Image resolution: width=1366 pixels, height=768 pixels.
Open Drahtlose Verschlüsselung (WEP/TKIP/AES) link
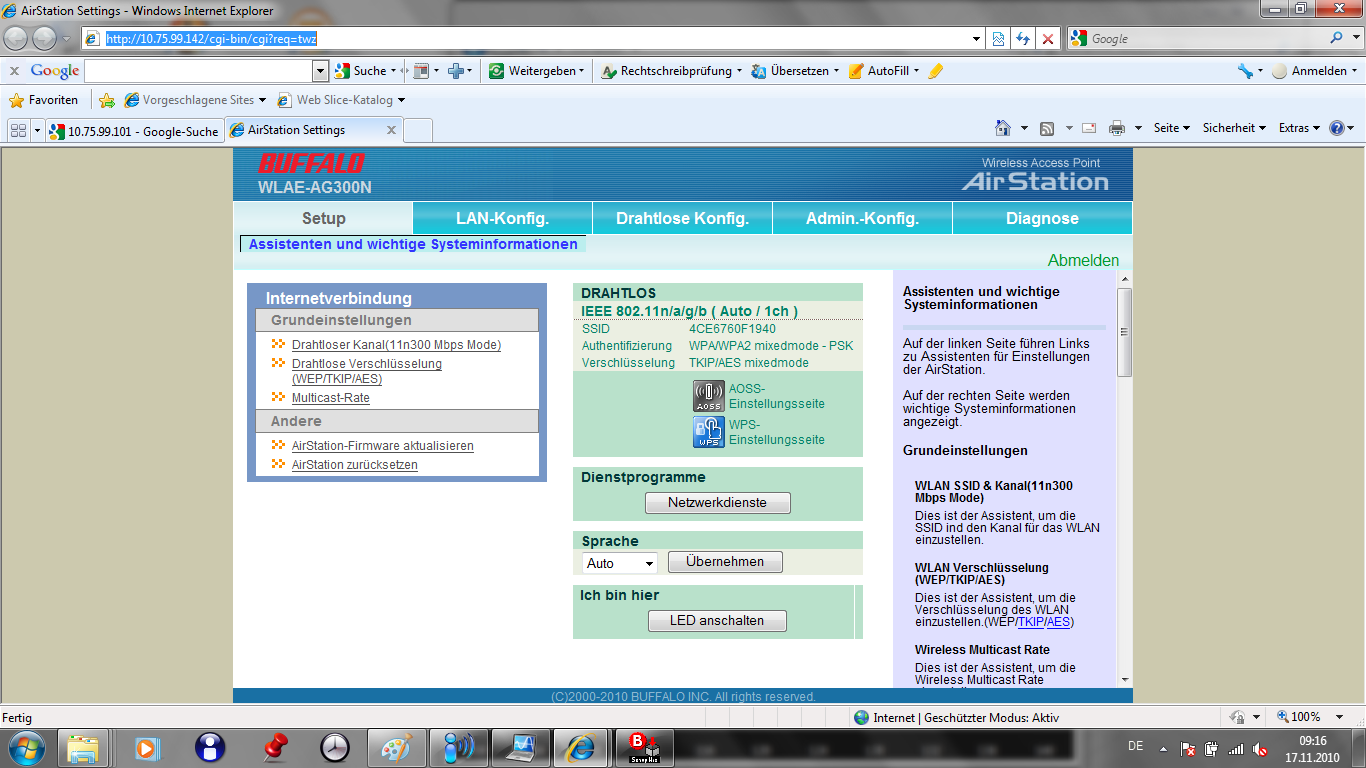pos(366,371)
